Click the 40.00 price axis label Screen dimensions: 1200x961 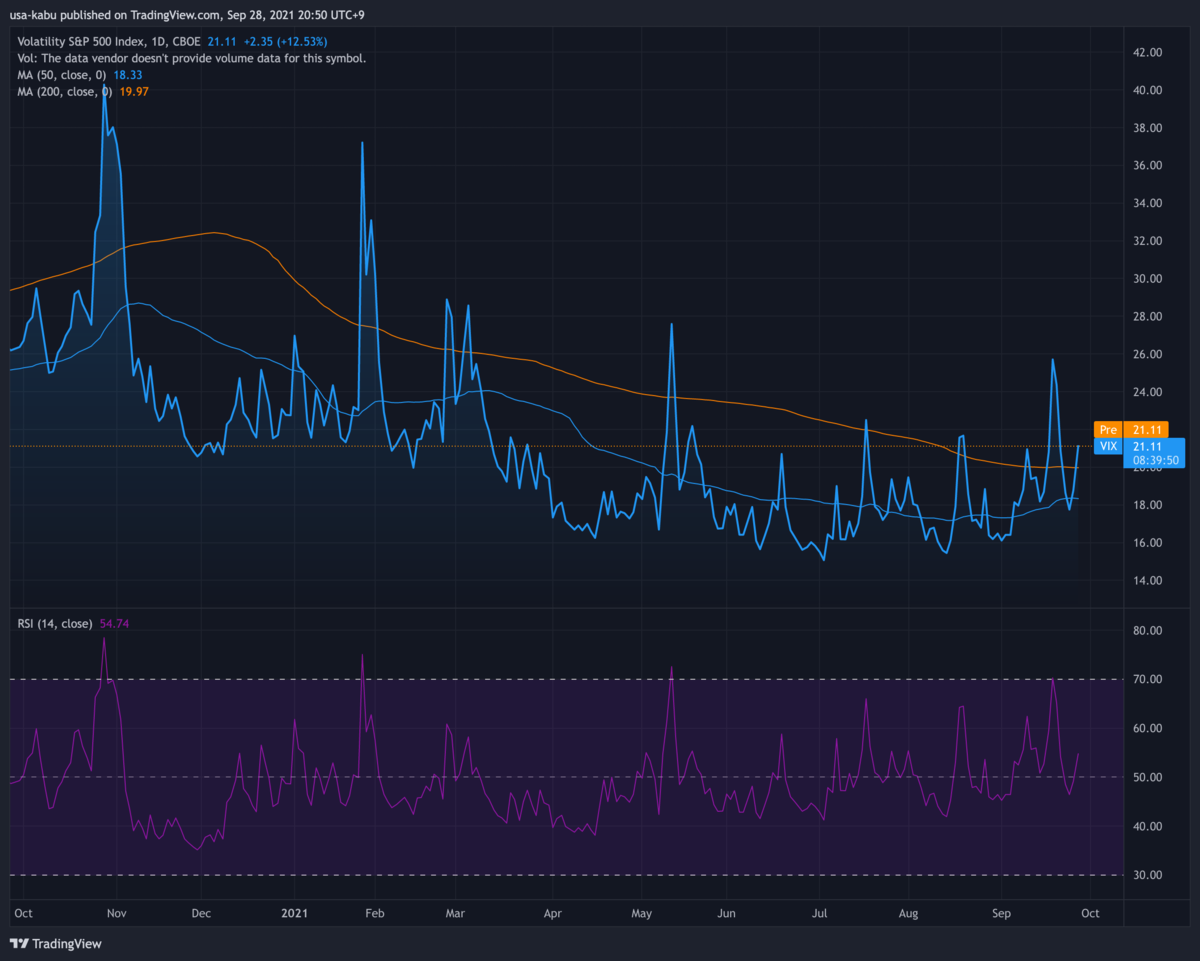point(1147,90)
